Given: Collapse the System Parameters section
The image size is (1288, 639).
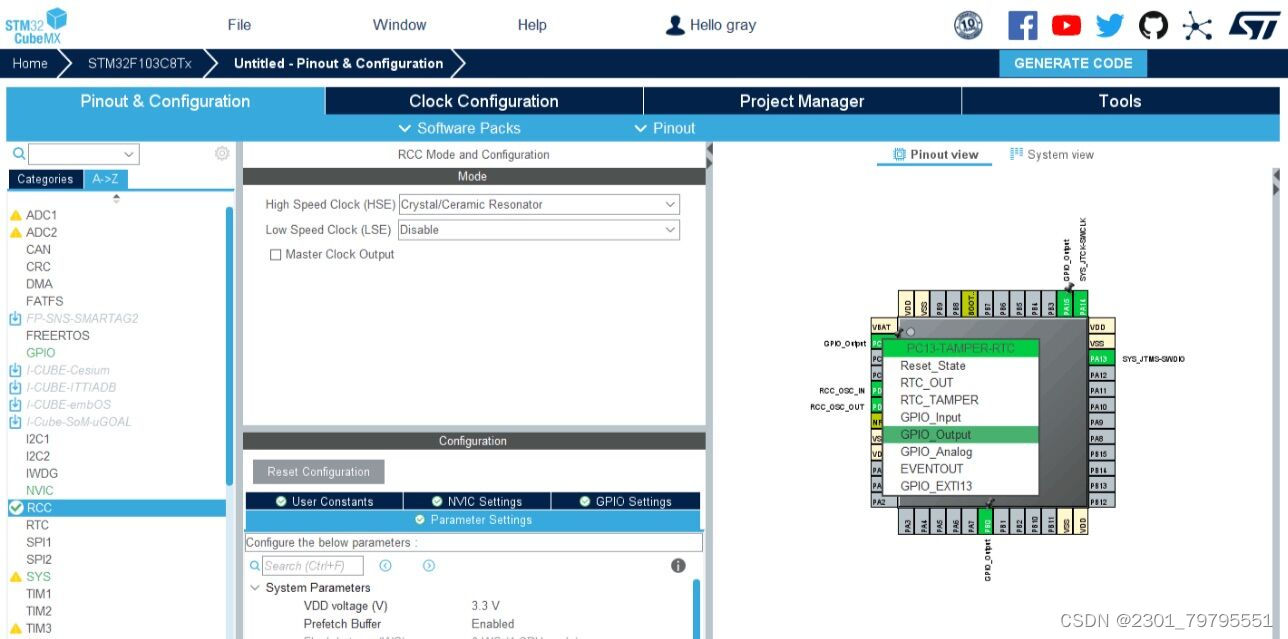Looking at the screenshot, I should click(255, 588).
